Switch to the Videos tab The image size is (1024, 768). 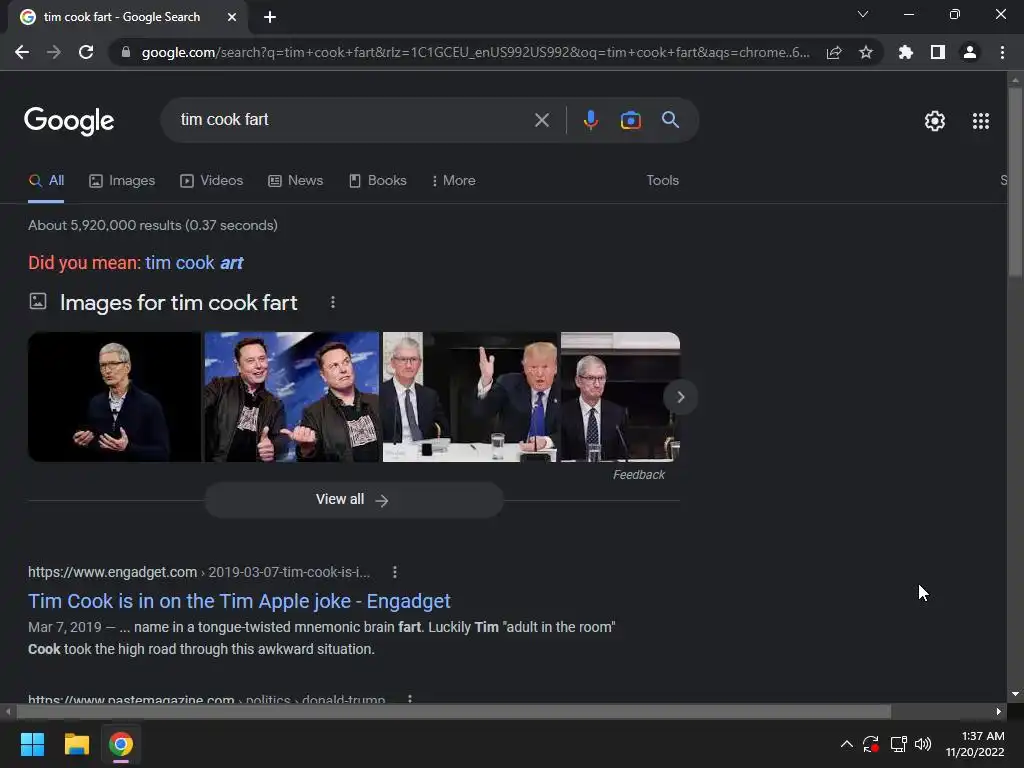212,181
